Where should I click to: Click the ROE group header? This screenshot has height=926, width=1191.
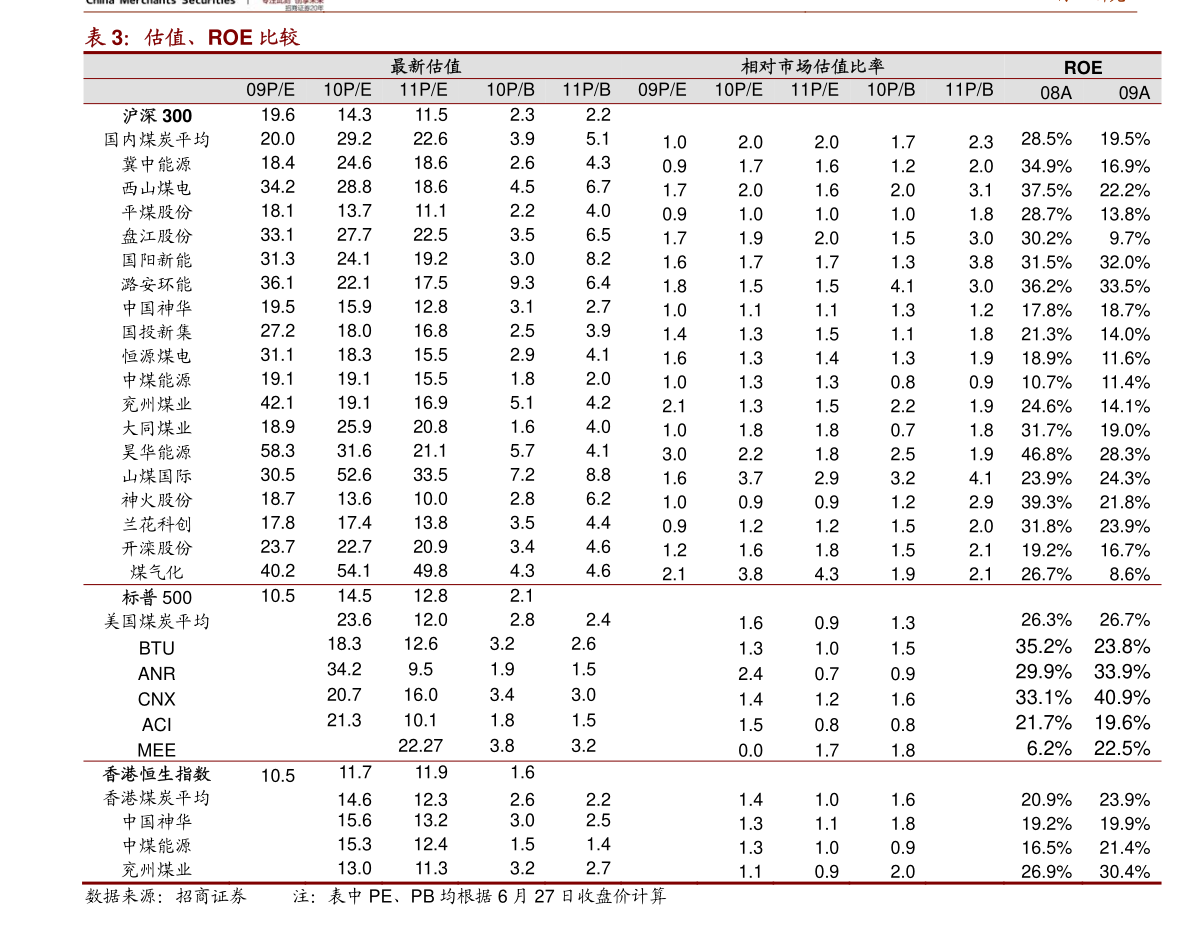[x=1083, y=68]
